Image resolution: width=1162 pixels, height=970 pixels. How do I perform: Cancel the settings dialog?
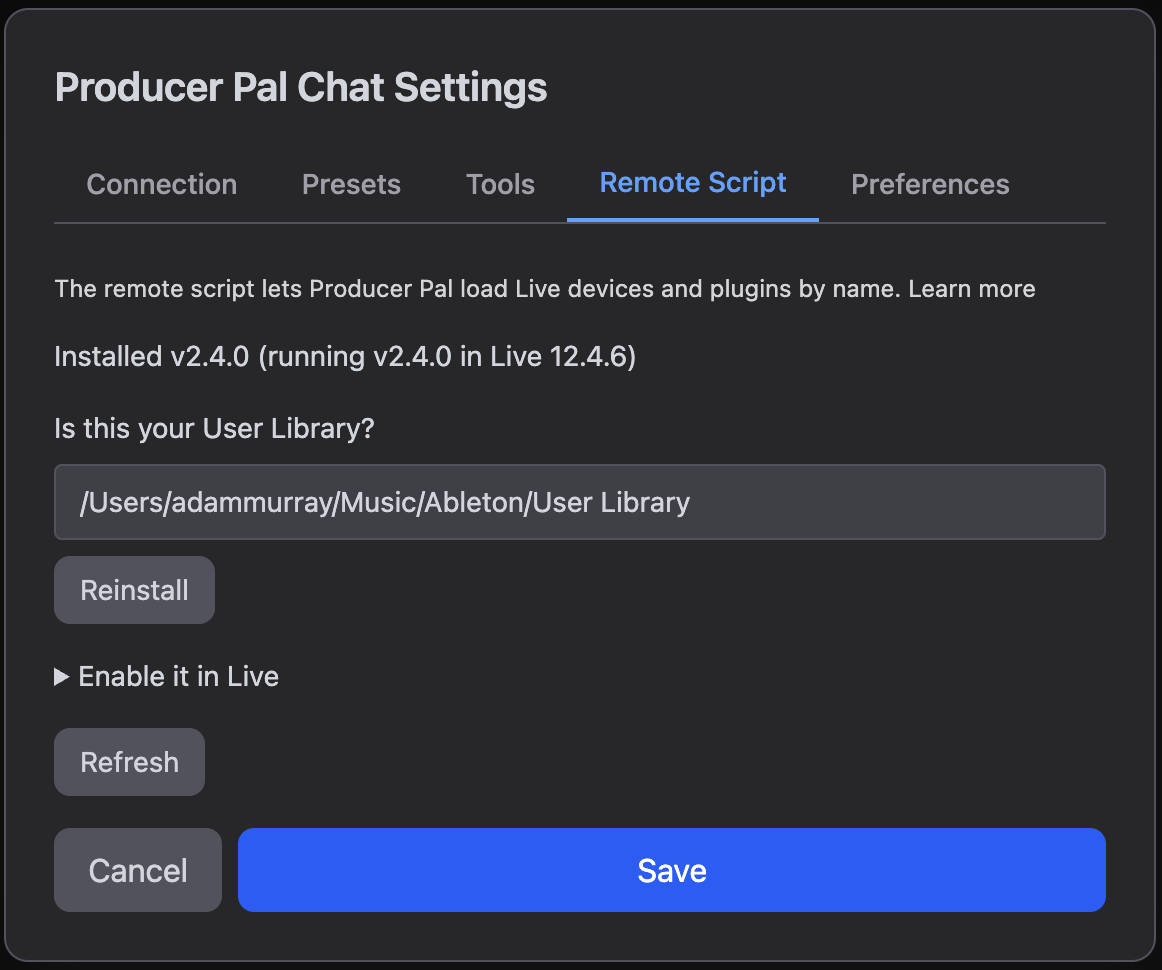138,870
